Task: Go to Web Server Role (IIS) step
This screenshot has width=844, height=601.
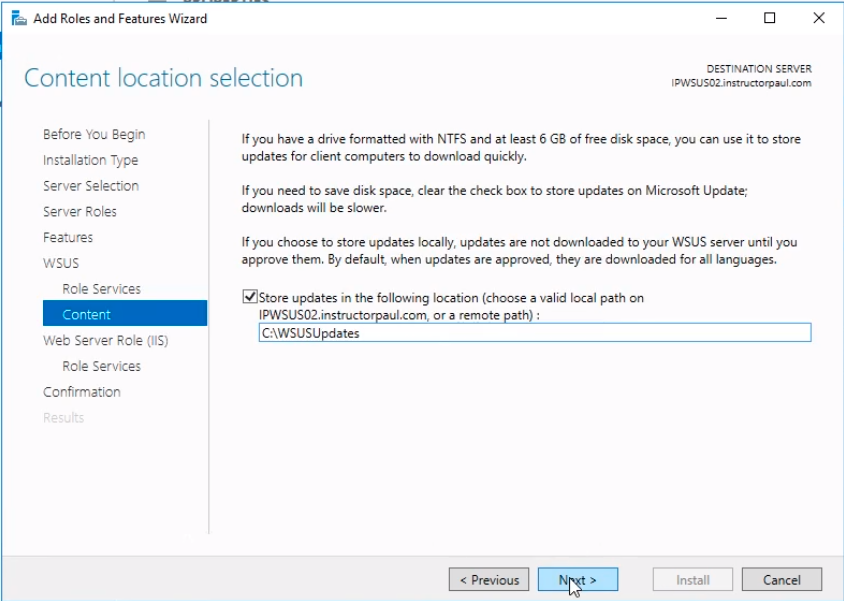Action: coord(105,341)
